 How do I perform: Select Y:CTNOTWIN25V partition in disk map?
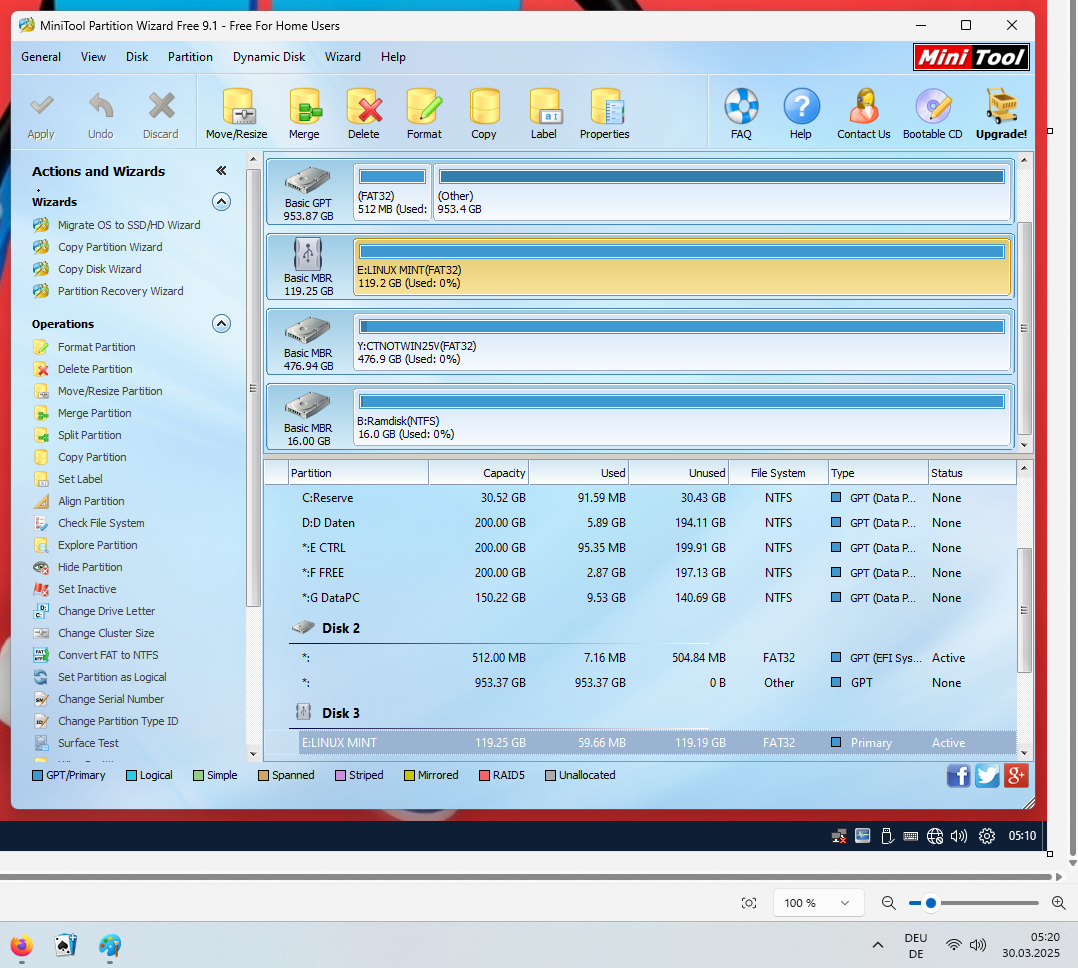click(681, 342)
